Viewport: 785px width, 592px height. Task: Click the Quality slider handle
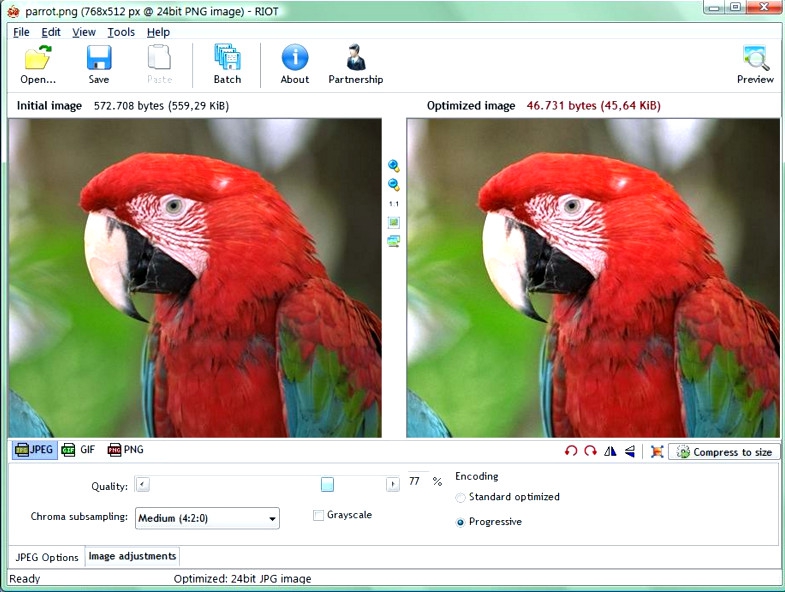coord(327,485)
